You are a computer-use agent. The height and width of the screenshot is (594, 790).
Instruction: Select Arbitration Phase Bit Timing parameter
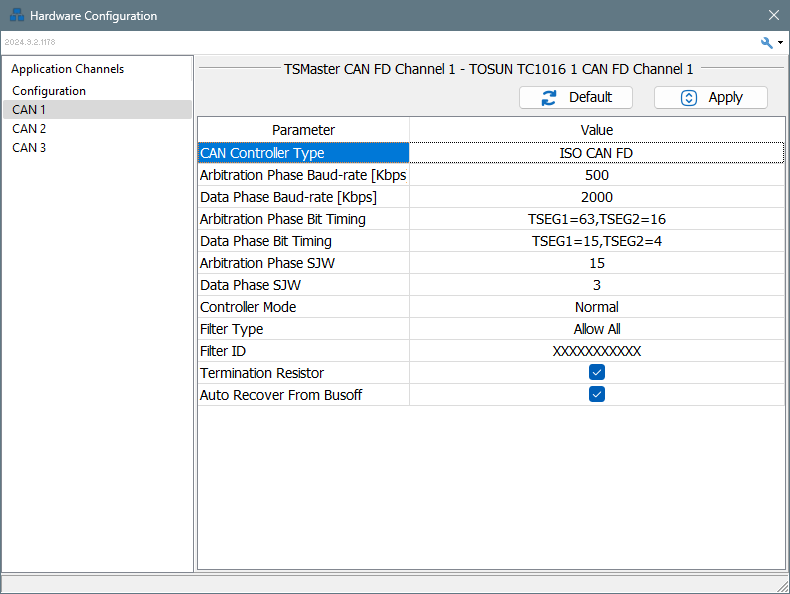coord(303,219)
